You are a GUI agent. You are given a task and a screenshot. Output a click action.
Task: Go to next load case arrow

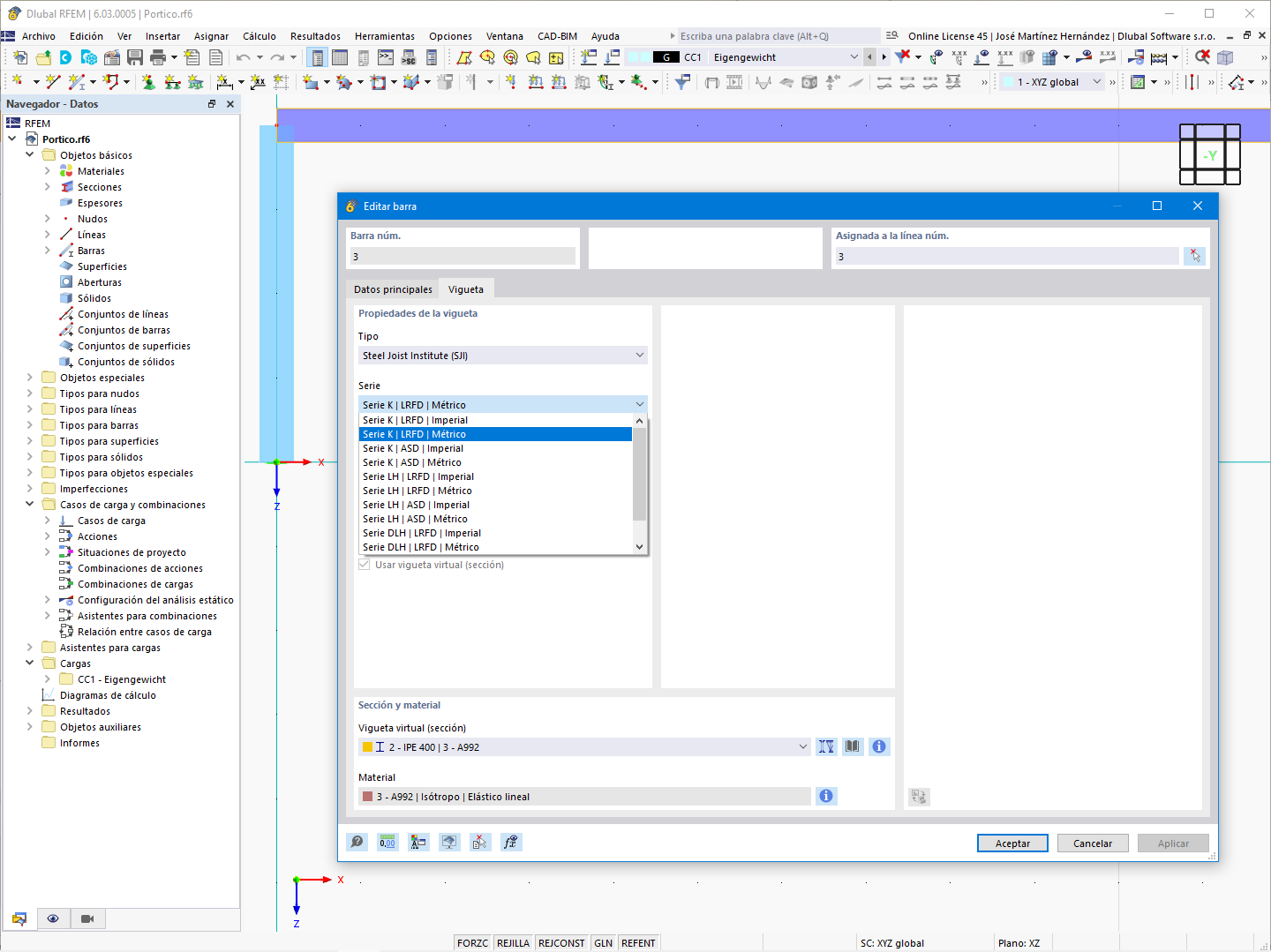[884, 57]
